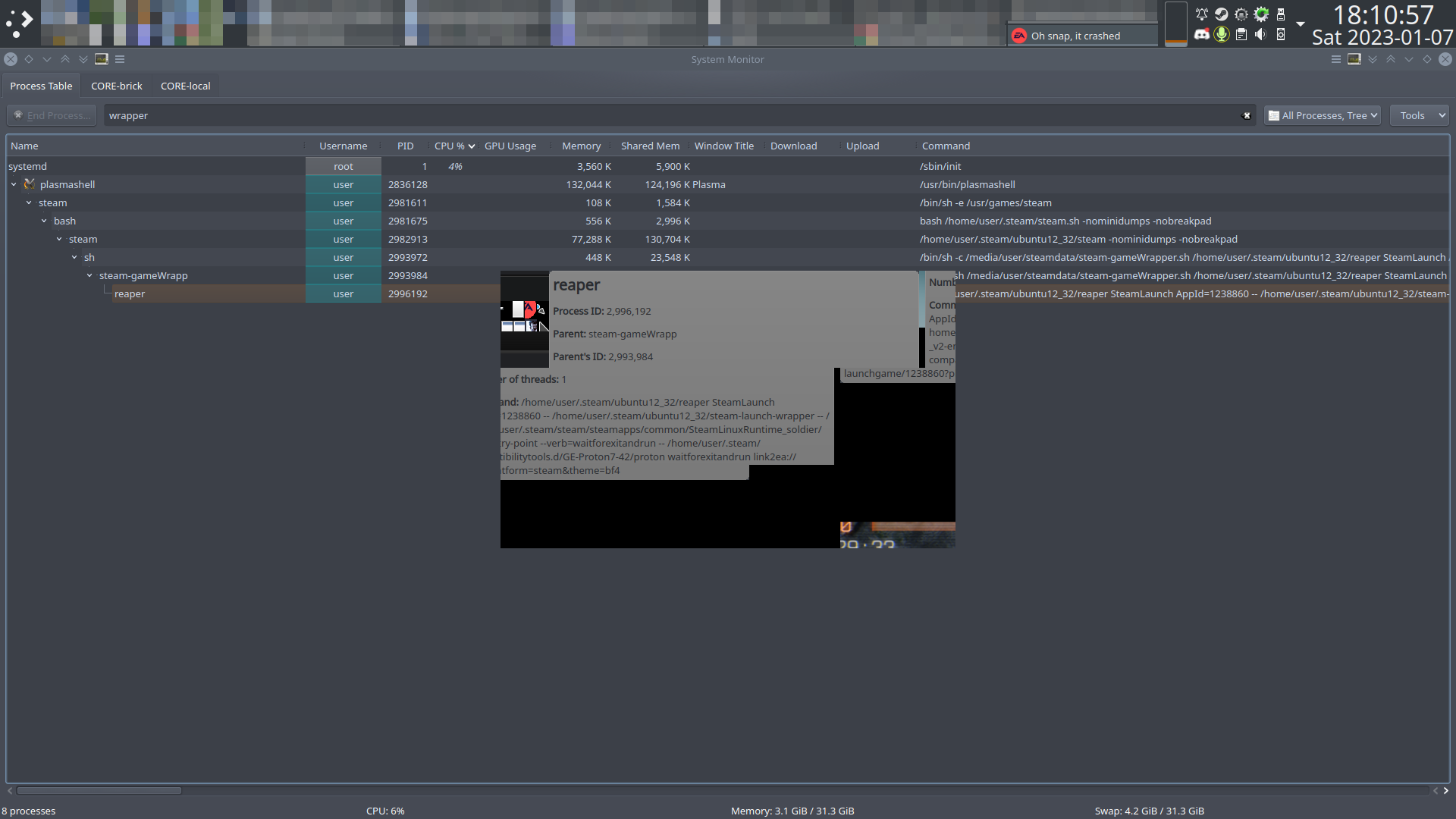Open the removable devices tray icon
This screenshot has width=1456, height=819.
pos(1281,14)
